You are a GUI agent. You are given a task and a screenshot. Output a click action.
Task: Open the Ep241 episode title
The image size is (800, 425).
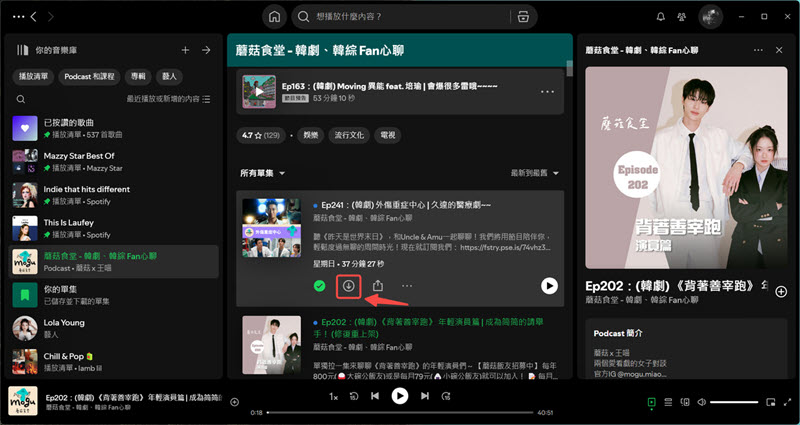point(406,205)
